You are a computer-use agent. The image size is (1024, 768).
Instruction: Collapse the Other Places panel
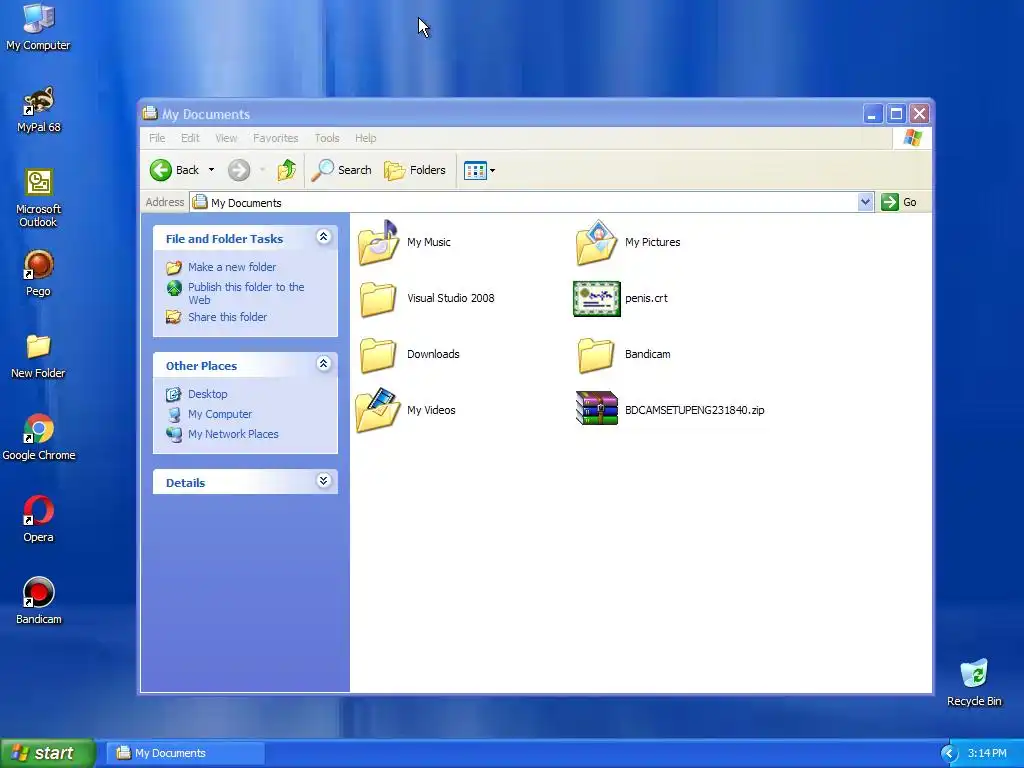pos(323,364)
